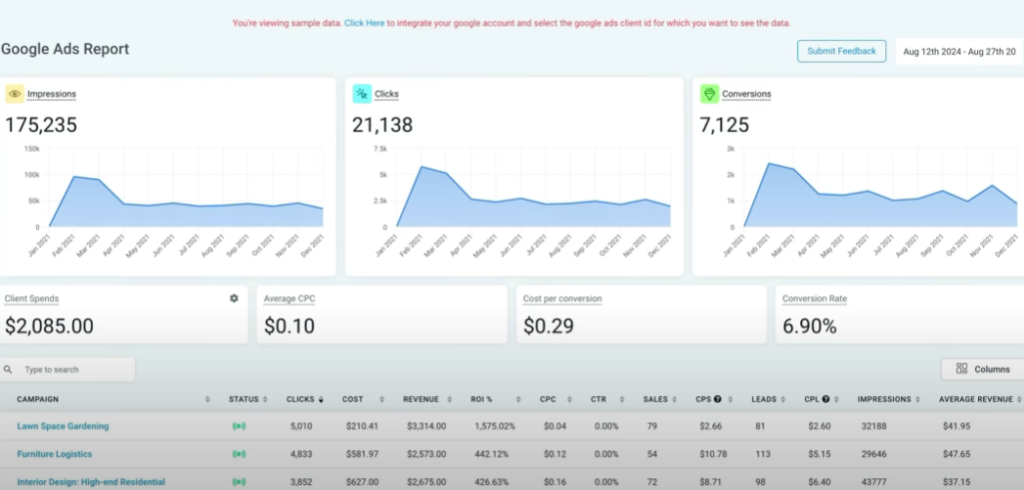Viewport: 1024px width, 490px height.
Task: Click the 7,125 conversions total
Action: pos(724,125)
